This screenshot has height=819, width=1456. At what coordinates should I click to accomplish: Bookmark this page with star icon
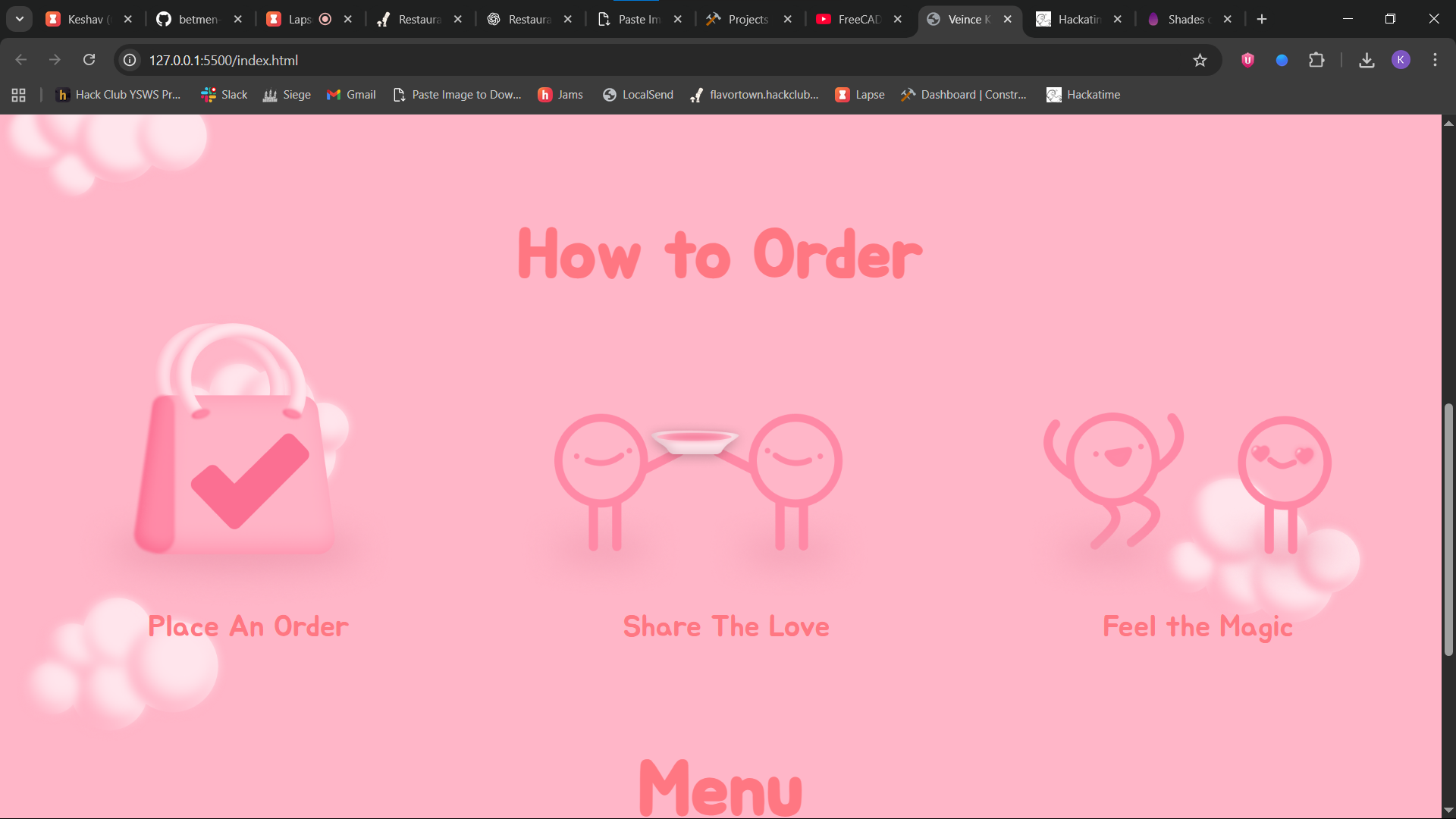point(1200,60)
